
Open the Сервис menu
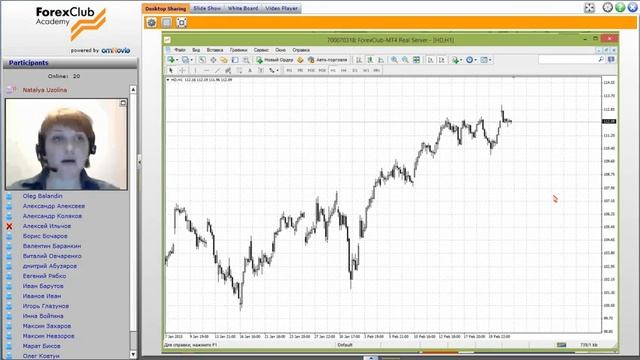[x=261, y=50]
